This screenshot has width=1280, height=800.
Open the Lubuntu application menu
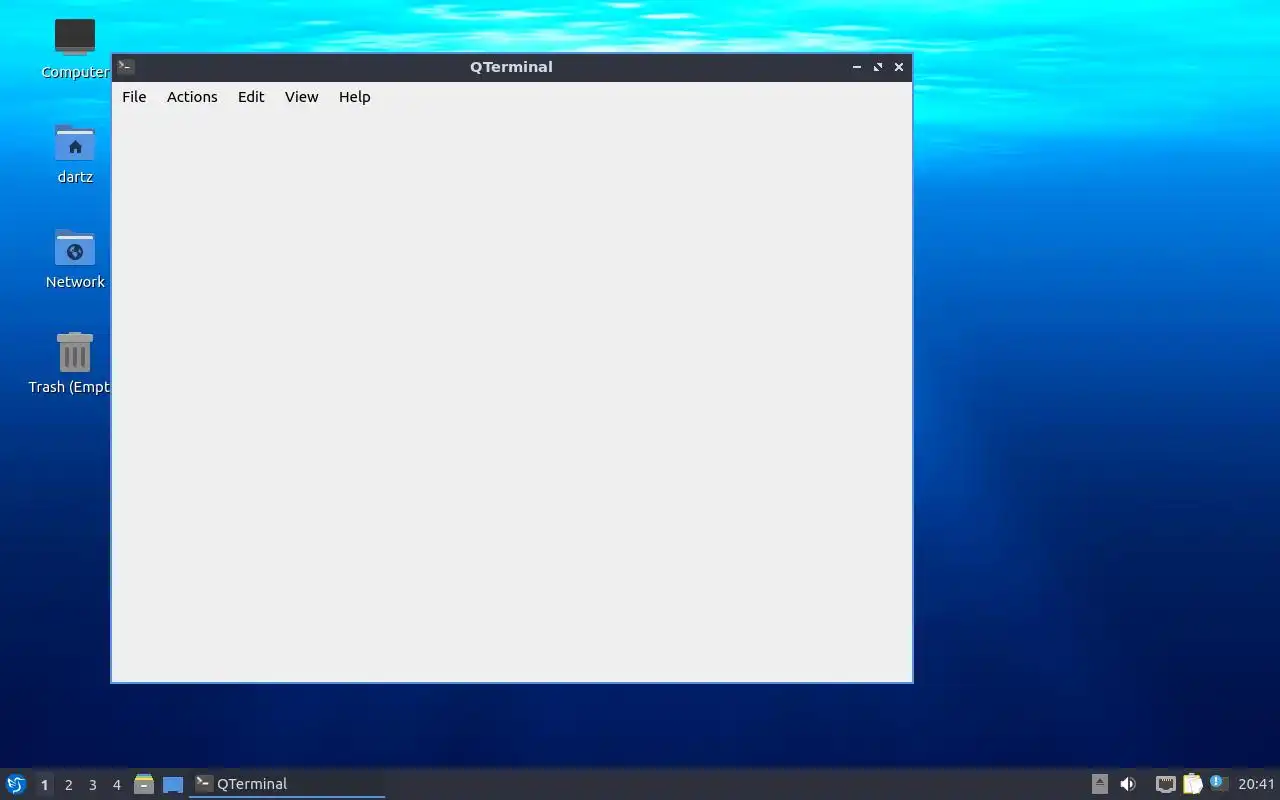16,784
